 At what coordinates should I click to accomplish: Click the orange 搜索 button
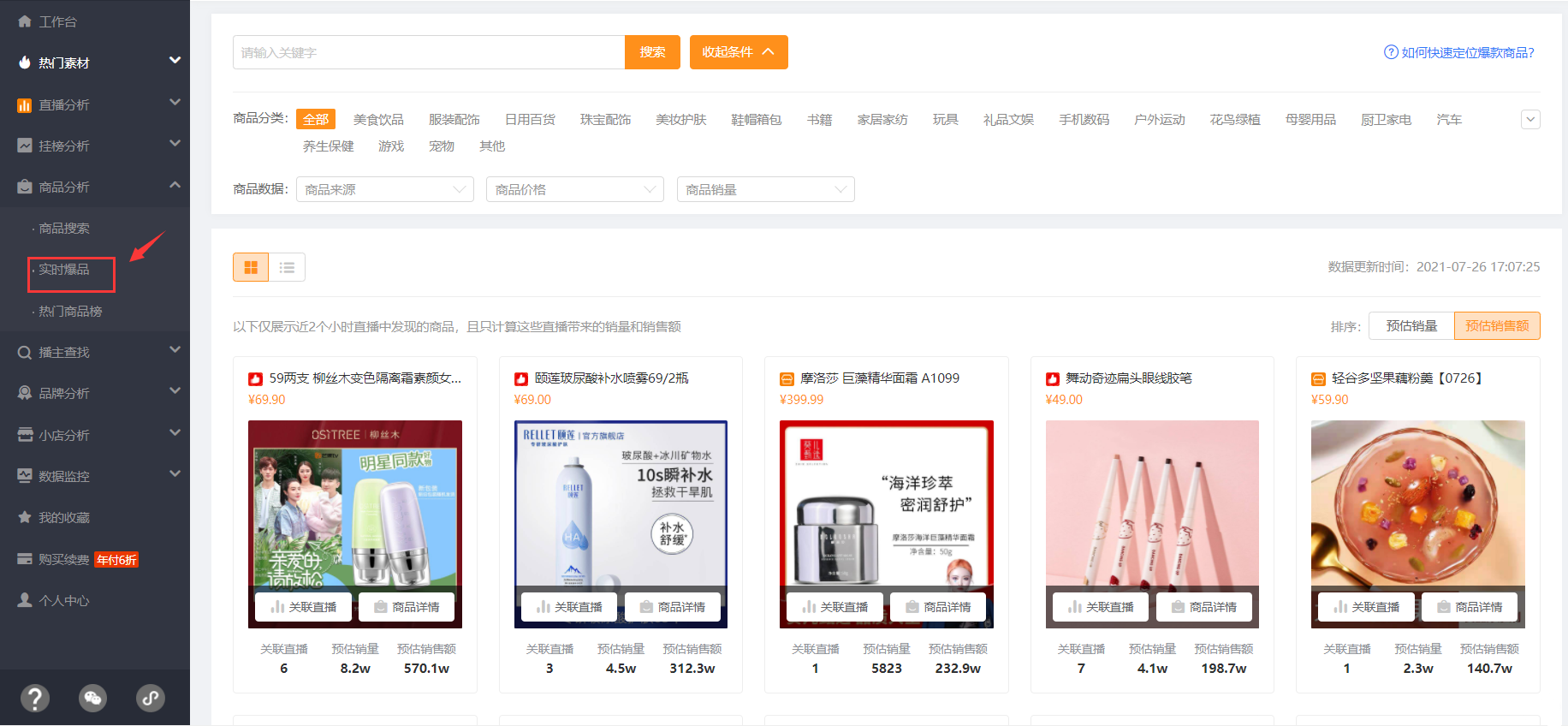[652, 52]
